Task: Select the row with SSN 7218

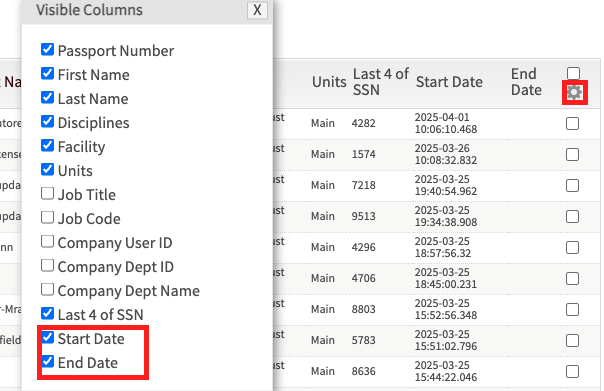Action: pos(572,186)
